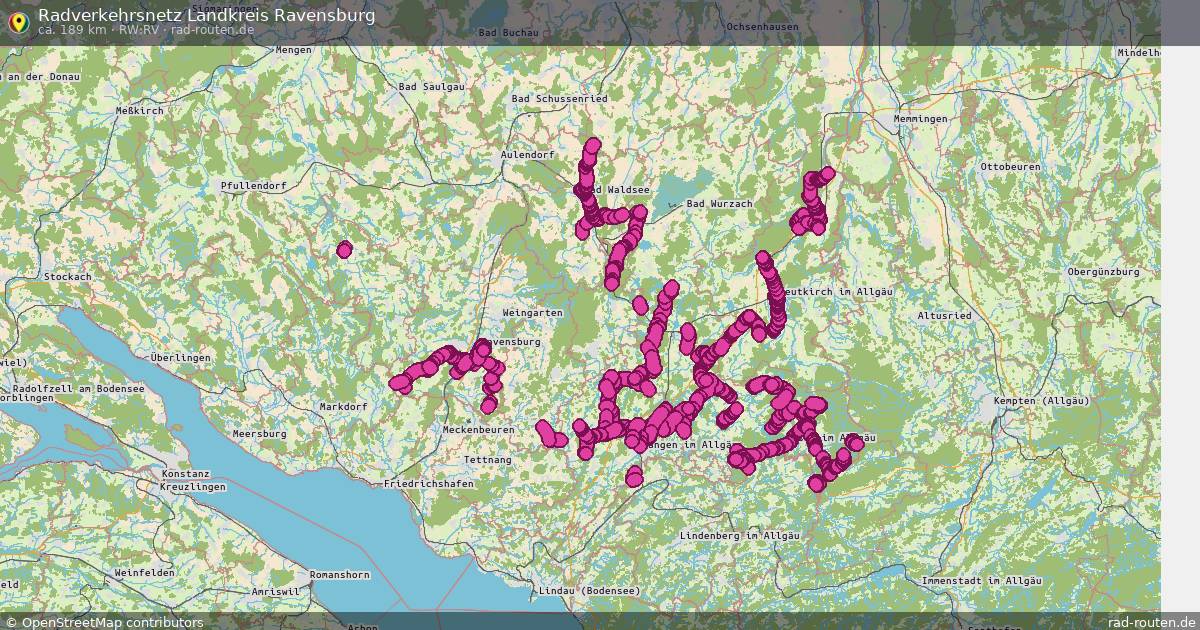Click the isolated pink marker near Pfullendorf
The image size is (1200, 630).
coord(343,250)
